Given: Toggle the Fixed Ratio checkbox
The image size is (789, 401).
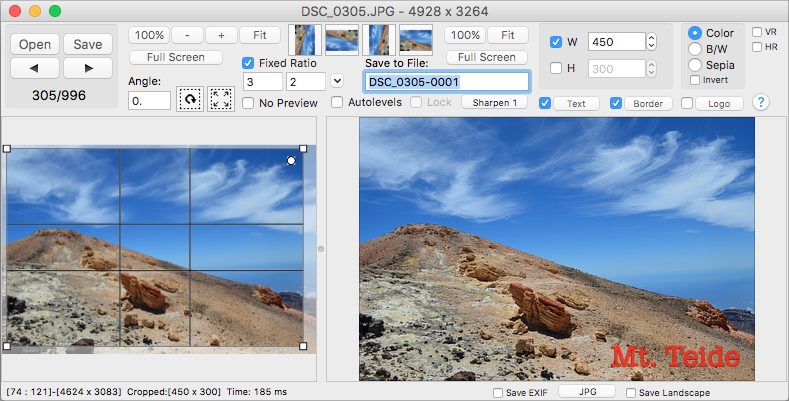Looking at the screenshot, I should click(x=248, y=63).
